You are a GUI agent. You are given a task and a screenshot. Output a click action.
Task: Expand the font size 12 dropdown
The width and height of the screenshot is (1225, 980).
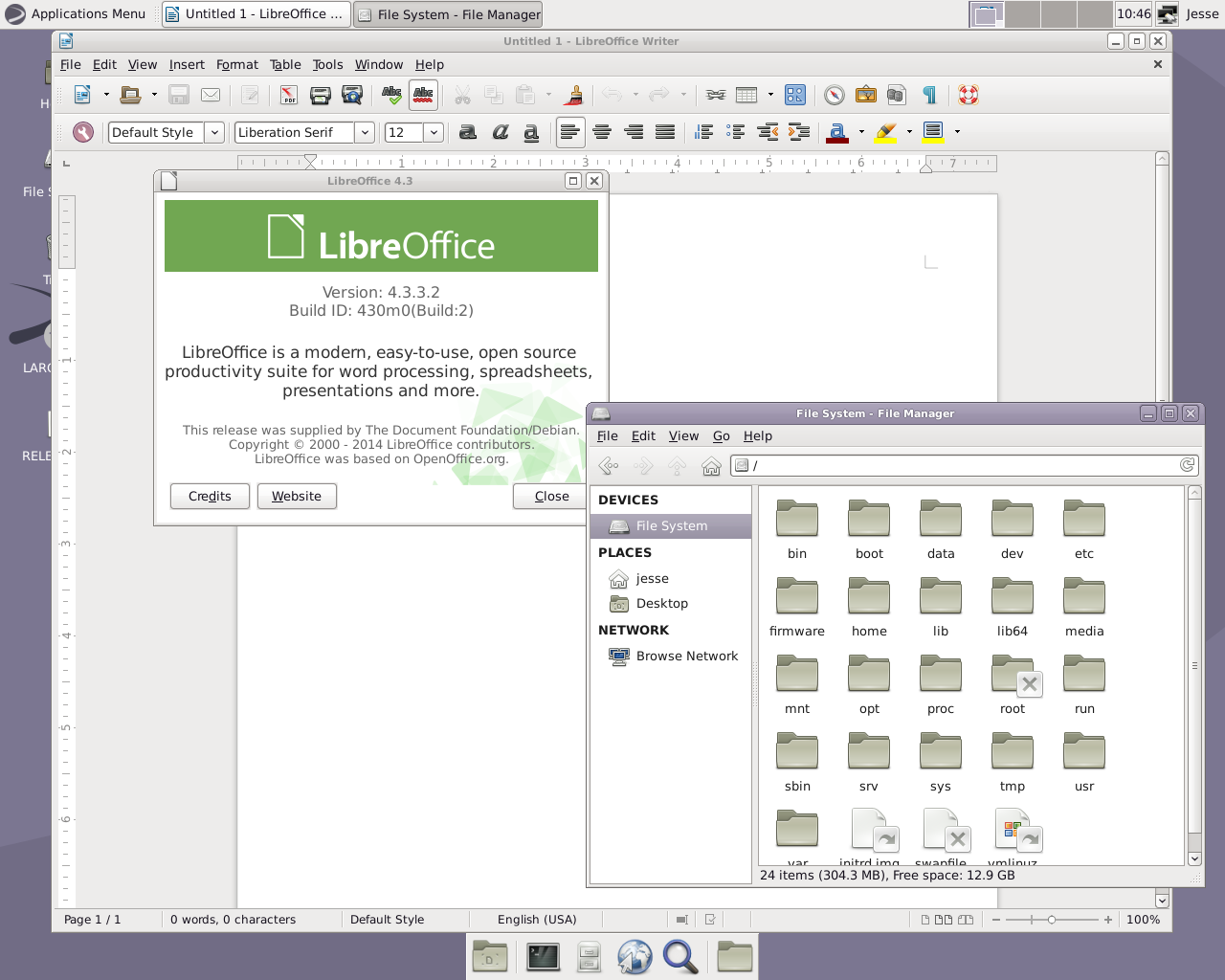tap(434, 132)
